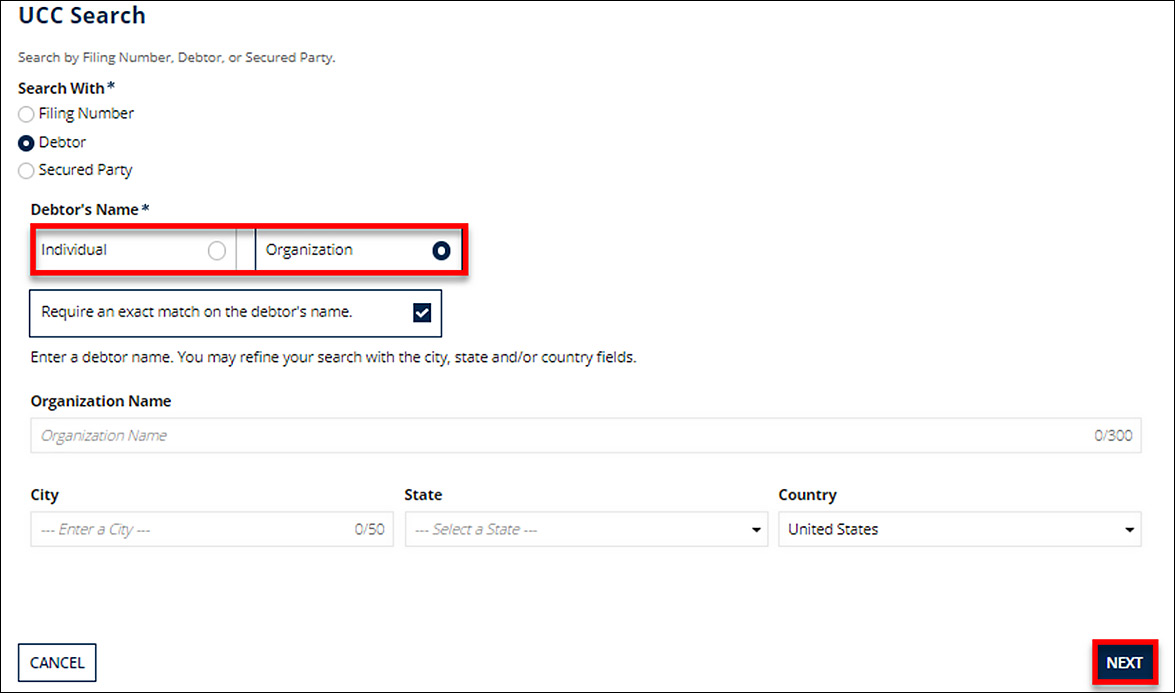The height and width of the screenshot is (693, 1175).
Task: Click into the Organization Name field
Action: 560,436
